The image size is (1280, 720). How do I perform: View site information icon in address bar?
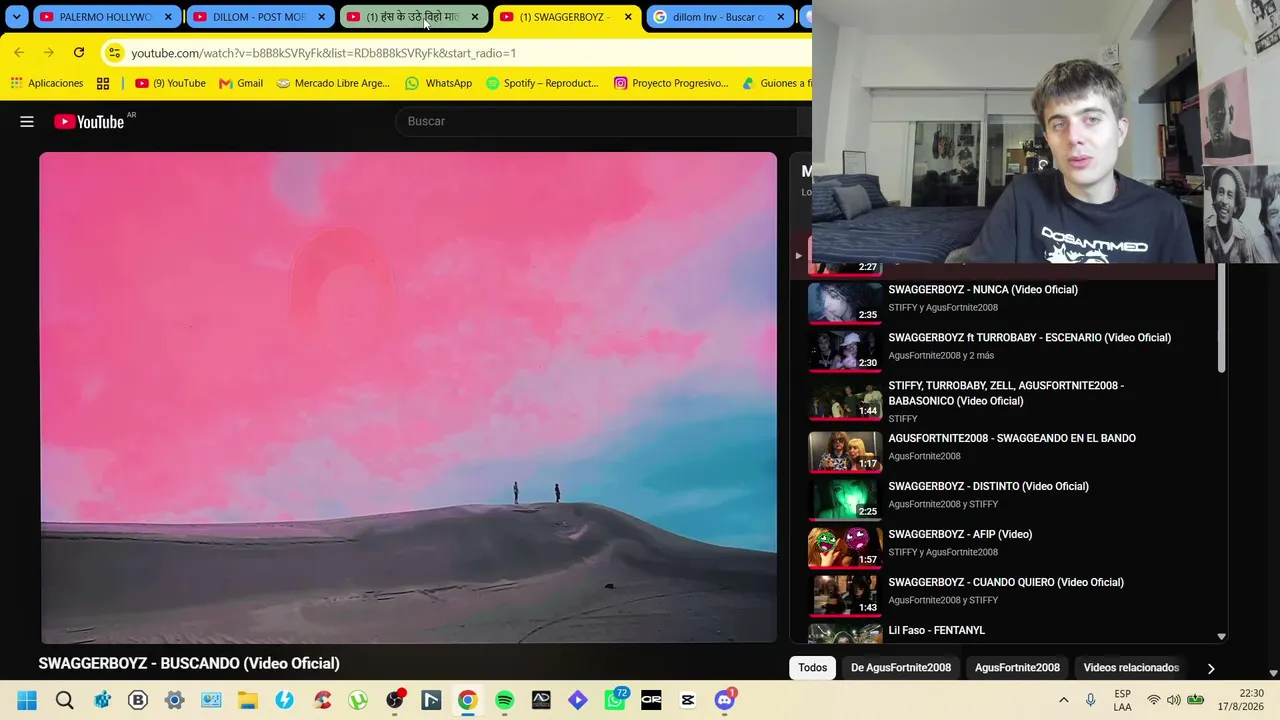(115, 53)
